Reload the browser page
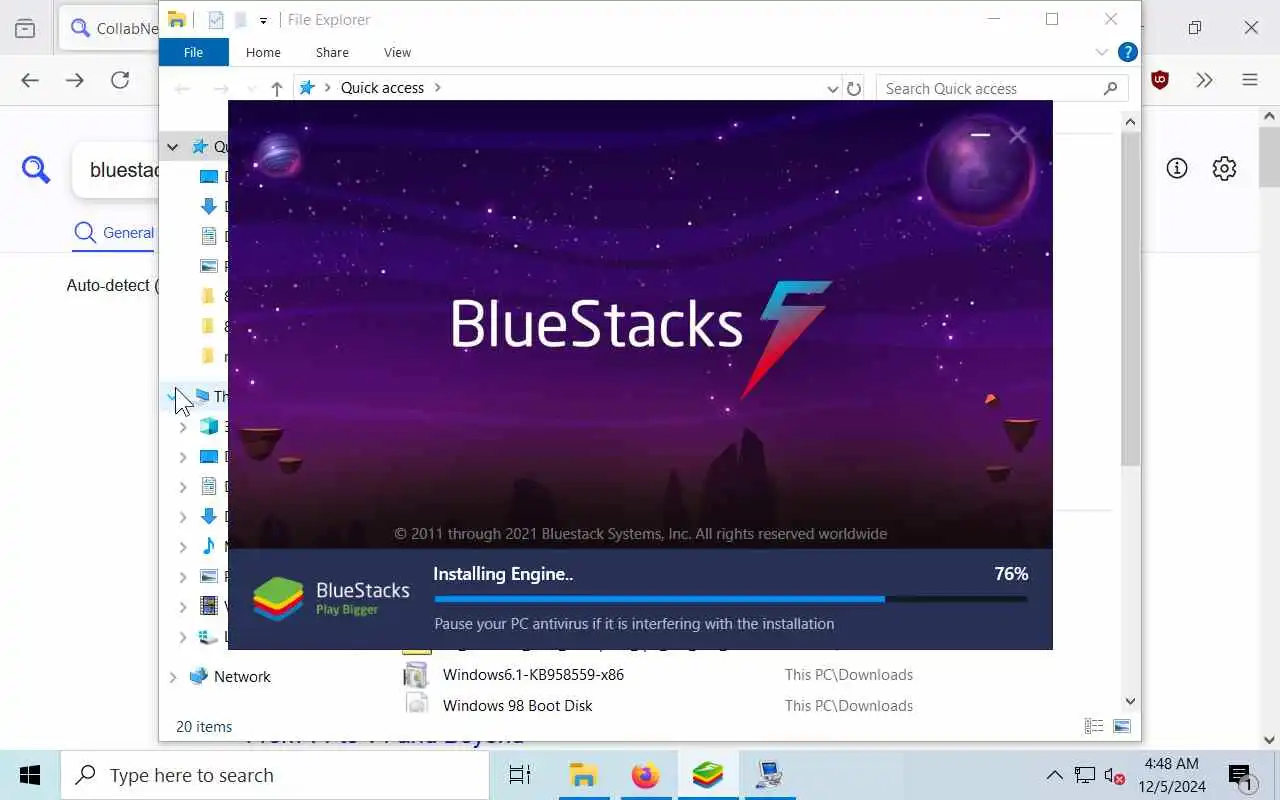The image size is (1280, 800). (x=120, y=80)
